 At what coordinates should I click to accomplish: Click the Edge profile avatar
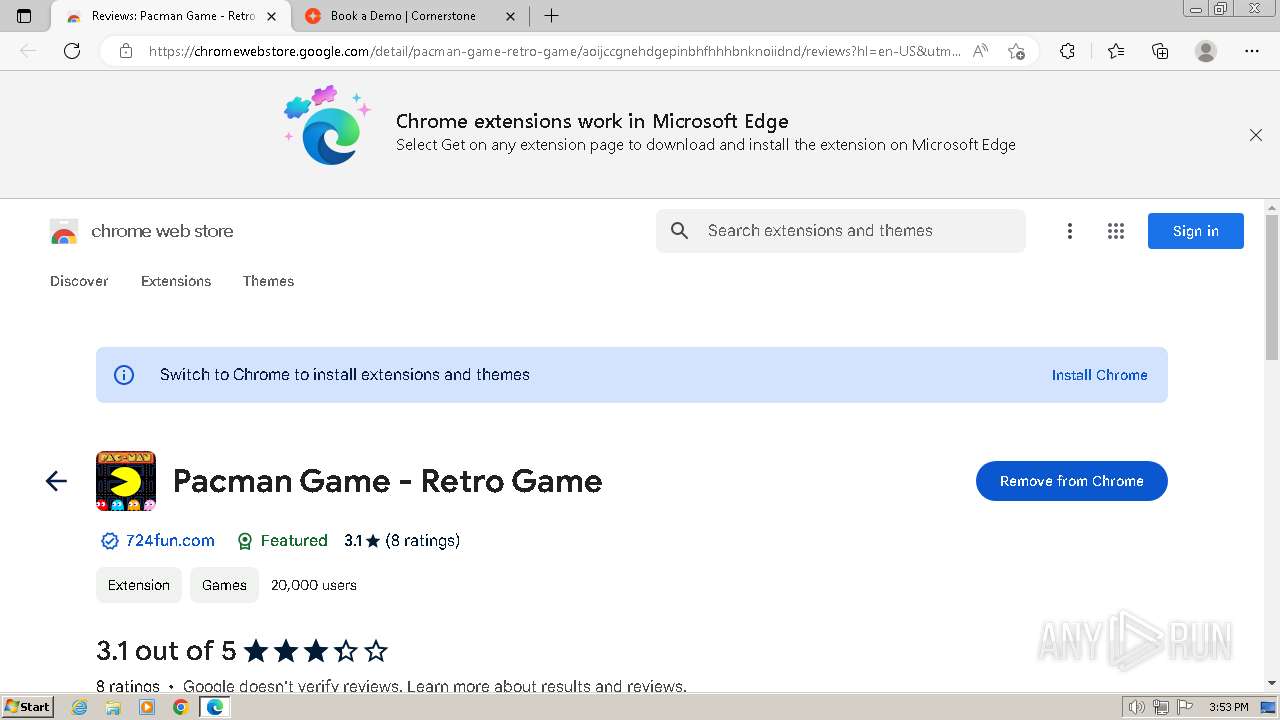click(x=1206, y=51)
